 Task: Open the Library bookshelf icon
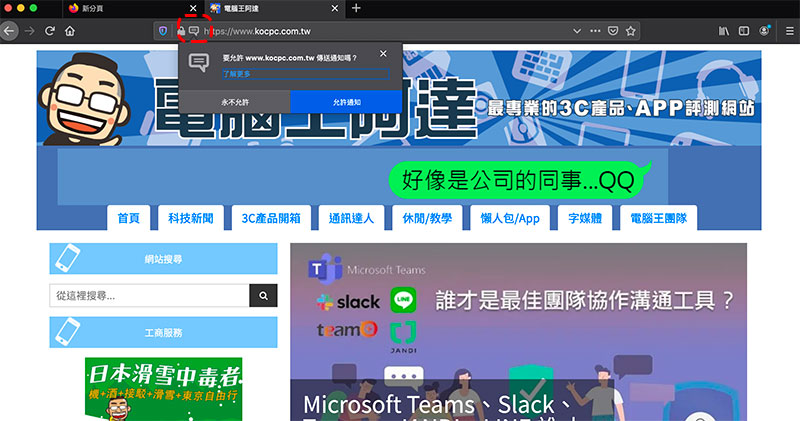pyautogui.click(x=723, y=31)
